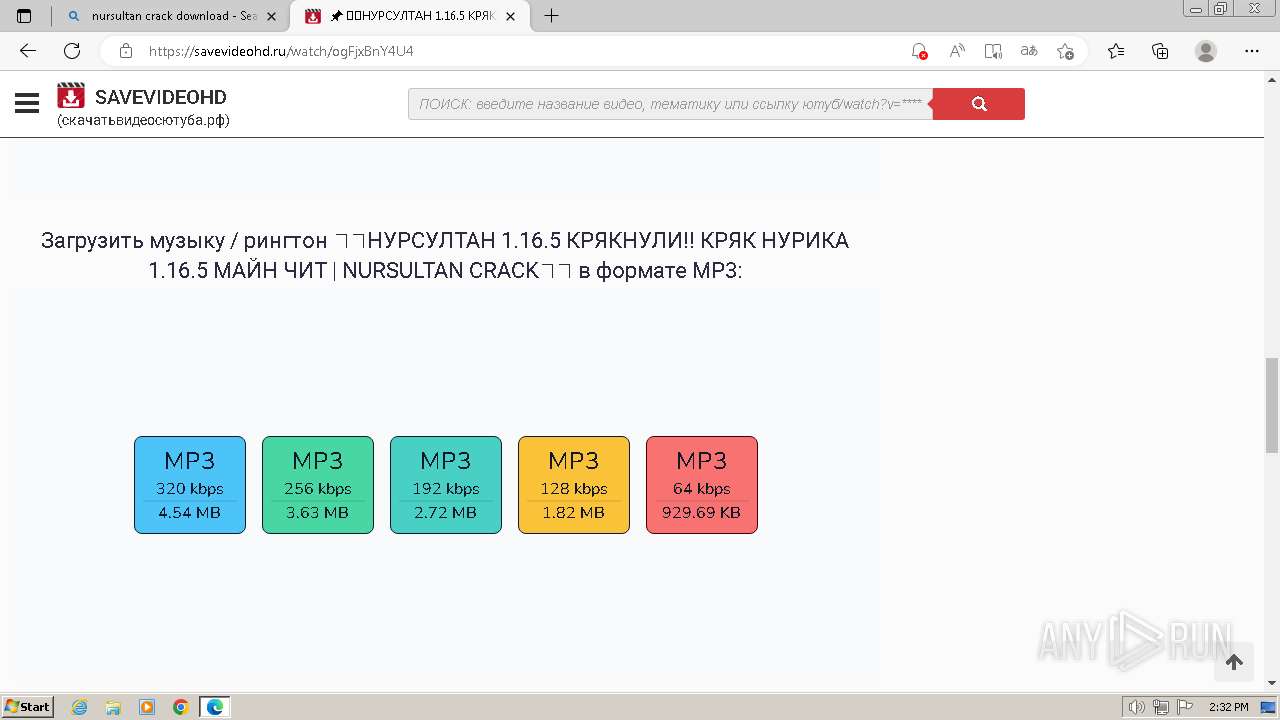Open the network tray icon
Image resolution: width=1280 pixels, height=720 pixels.
(x=1161, y=707)
